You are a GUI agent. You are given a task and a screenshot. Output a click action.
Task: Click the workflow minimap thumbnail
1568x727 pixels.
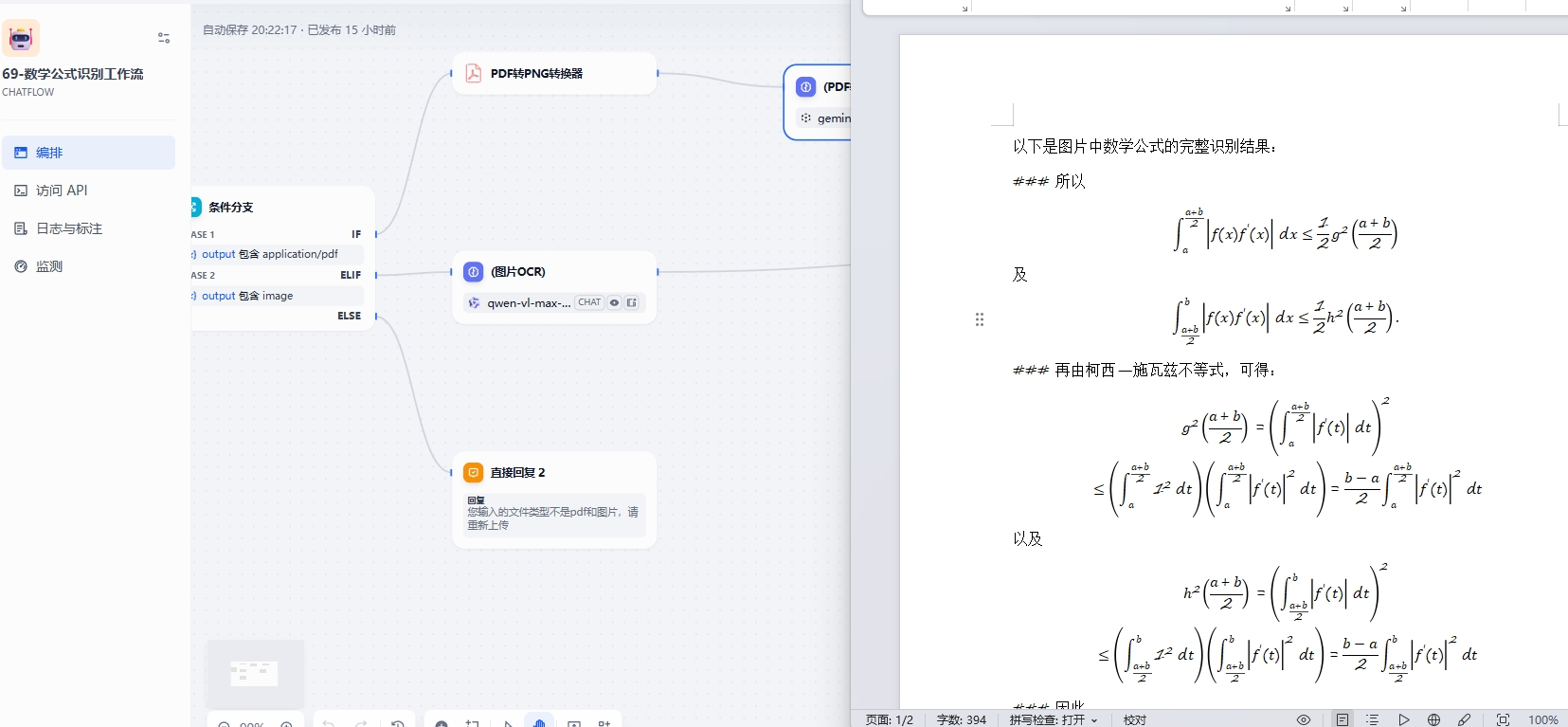pyautogui.click(x=255, y=673)
